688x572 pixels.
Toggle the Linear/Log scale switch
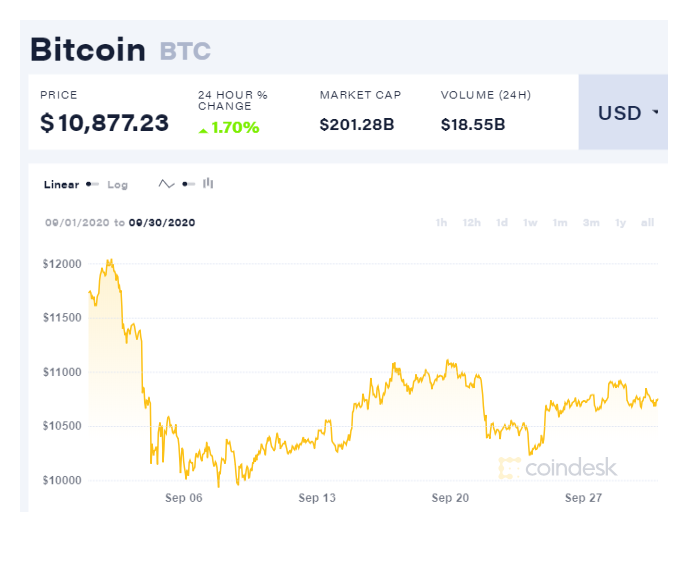pos(93,184)
